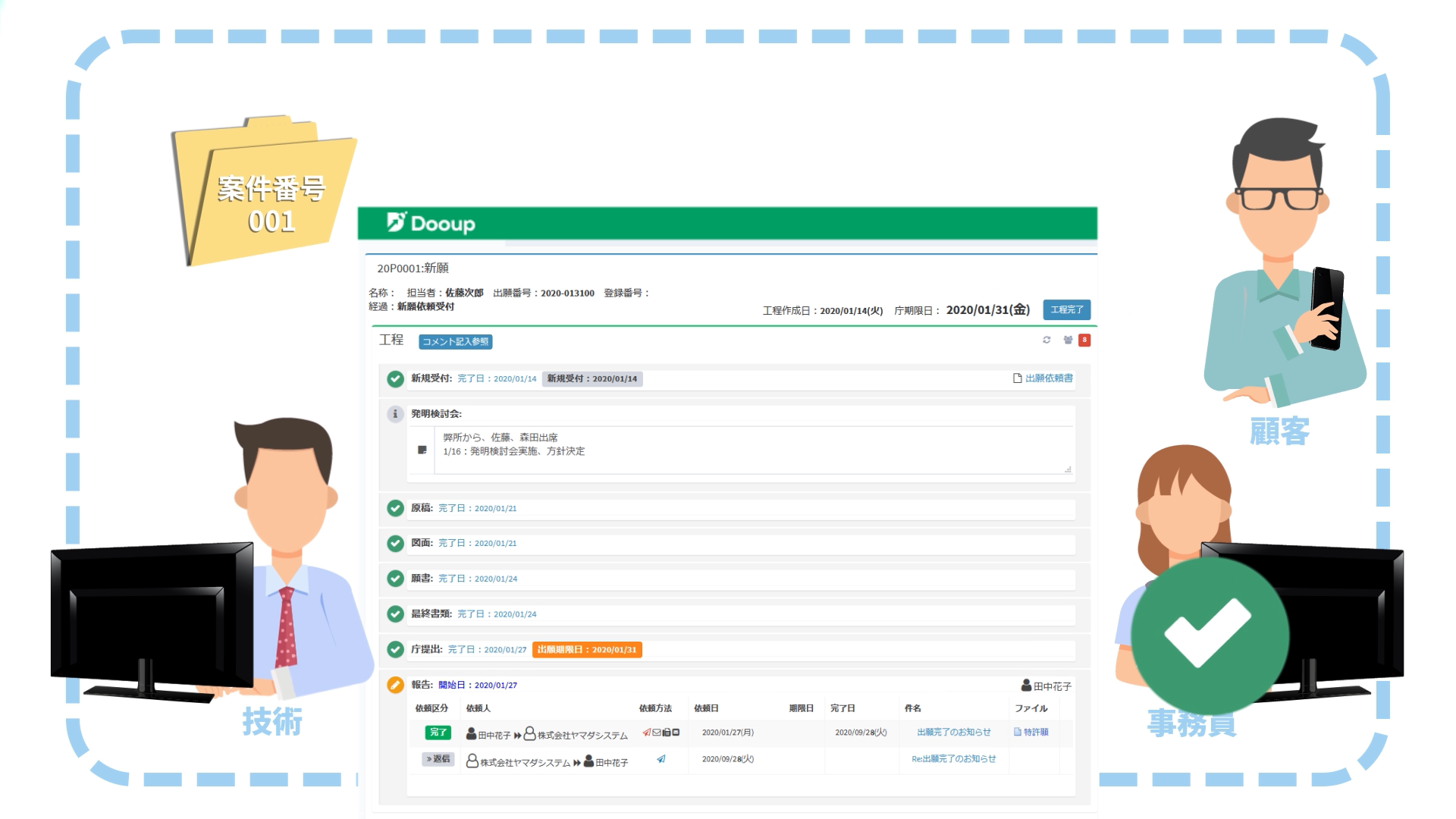The width and height of the screenshot is (1456, 819).
Task: Open the 出願依頼書 file link
Action: pos(1049,378)
